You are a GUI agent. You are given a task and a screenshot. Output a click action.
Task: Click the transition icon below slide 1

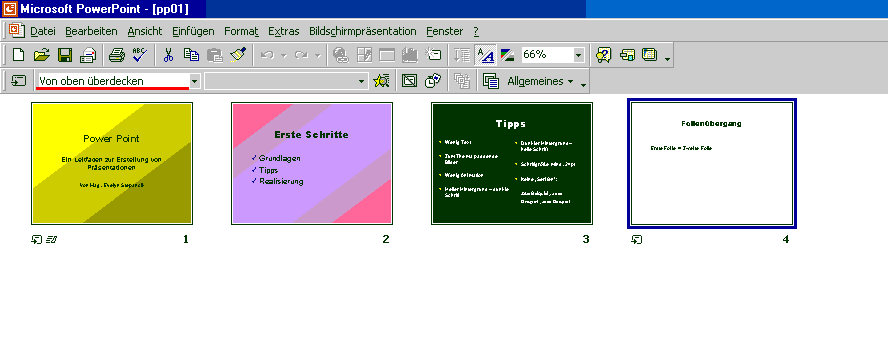click(x=36, y=239)
